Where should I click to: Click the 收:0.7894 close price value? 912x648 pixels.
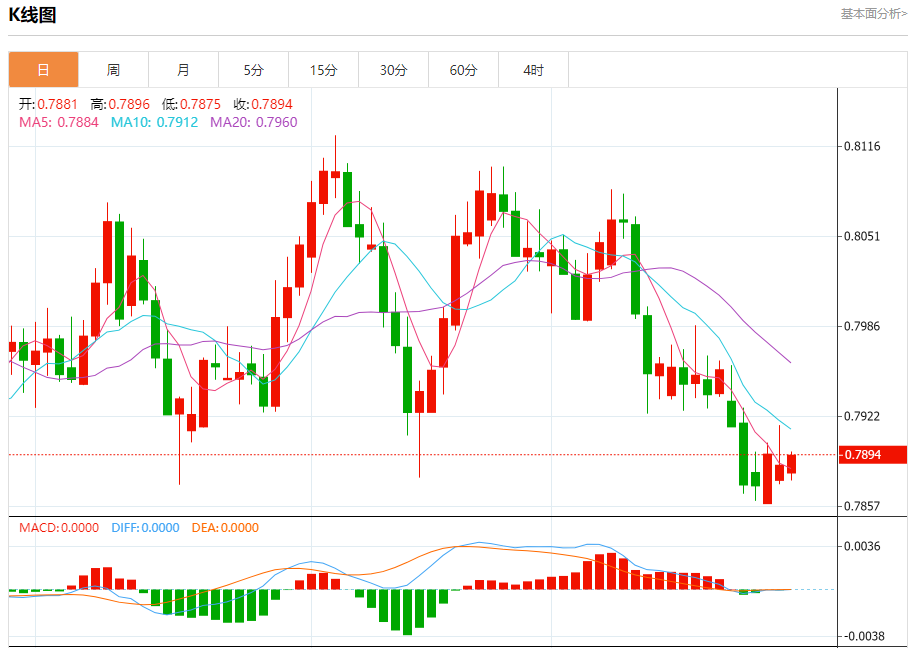pos(263,104)
